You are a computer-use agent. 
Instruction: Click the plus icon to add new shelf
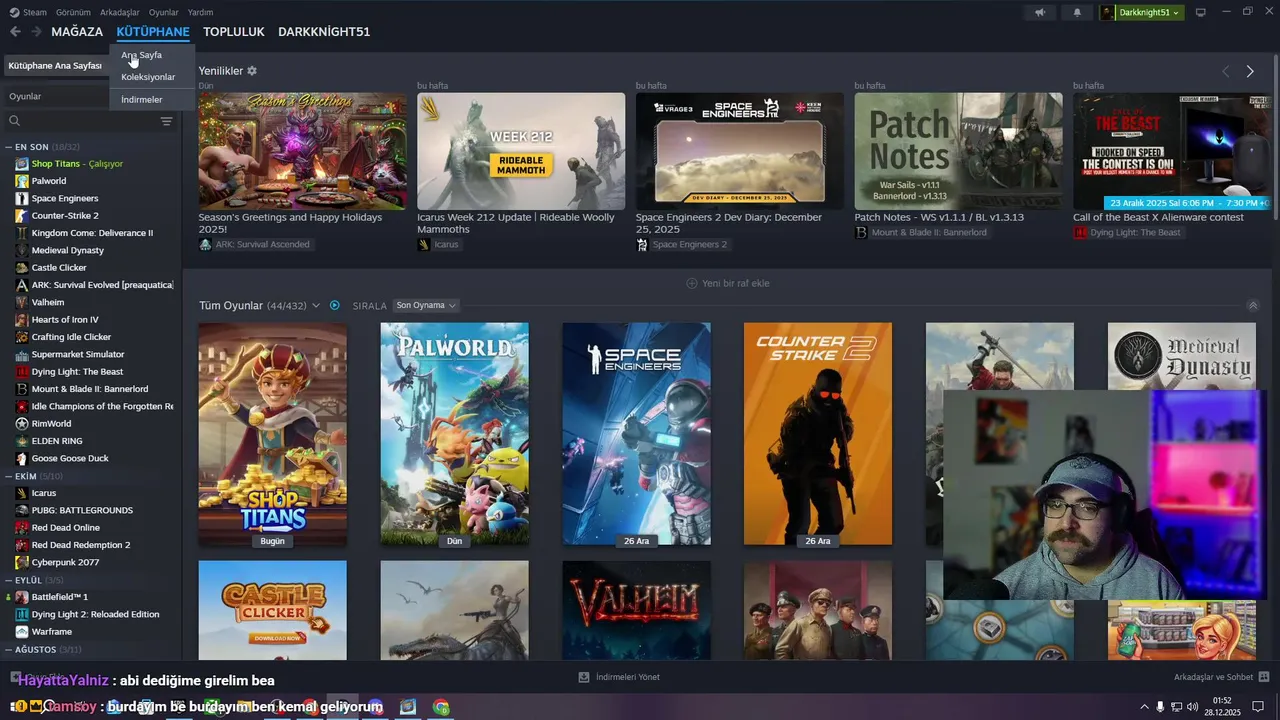click(x=691, y=283)
